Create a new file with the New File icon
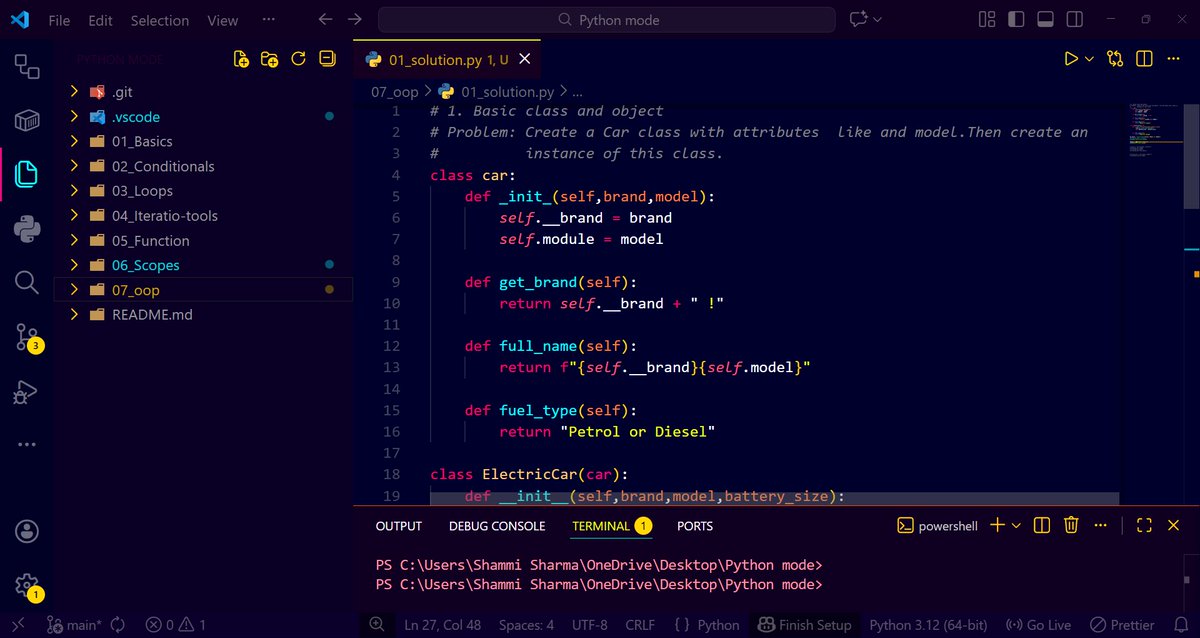This screenshot has height=638, width=1200. tap(241, 58)
